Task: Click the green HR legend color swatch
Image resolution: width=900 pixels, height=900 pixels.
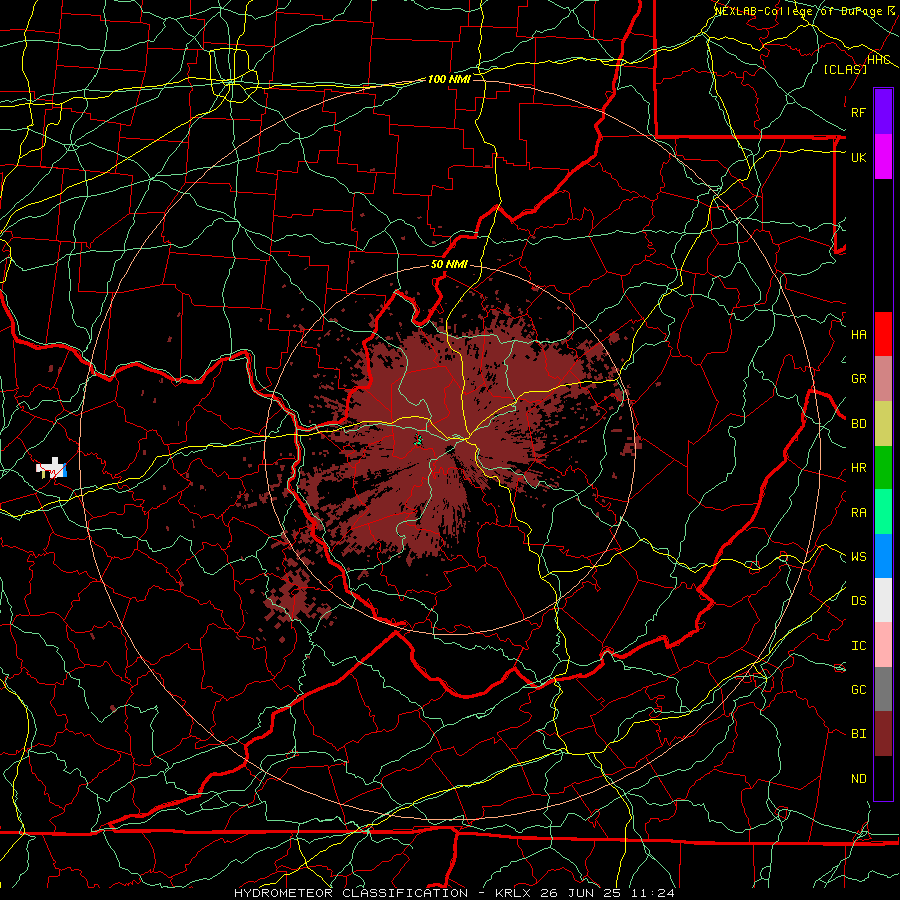Action: 883,467
